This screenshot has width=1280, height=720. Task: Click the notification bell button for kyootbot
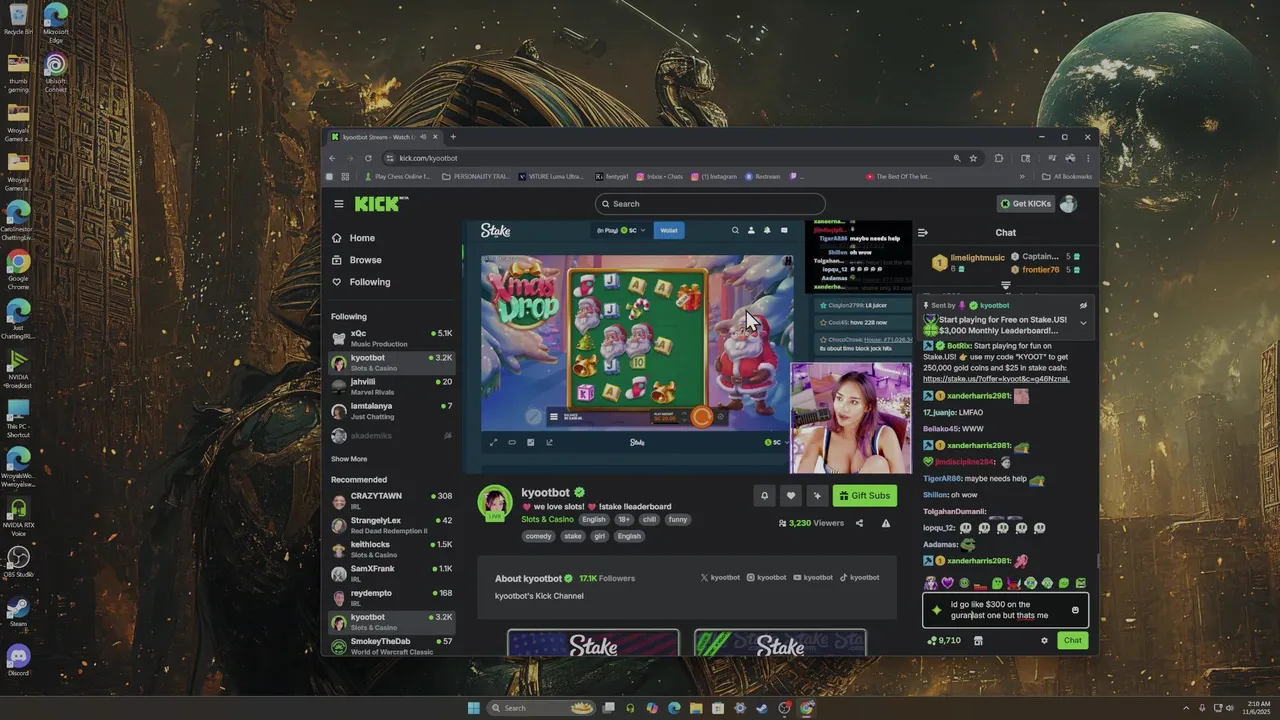(x=765, y=495)
